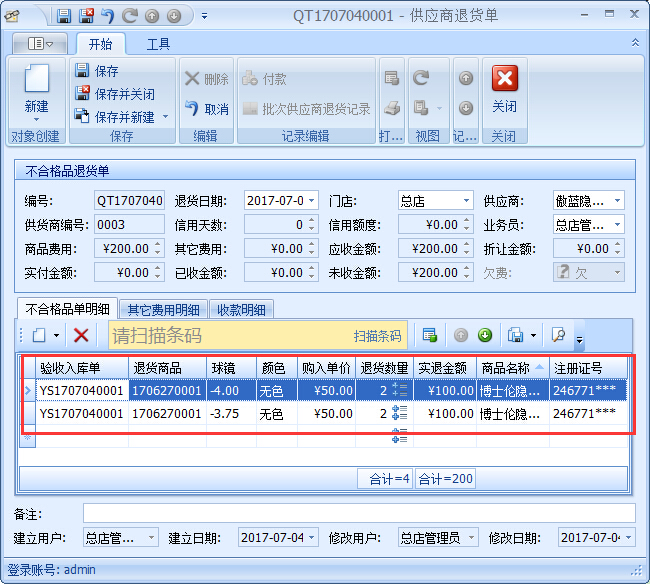
Task: Click 保存 in the ribbon
Action: pyautogui.click(x=97, y=71)
